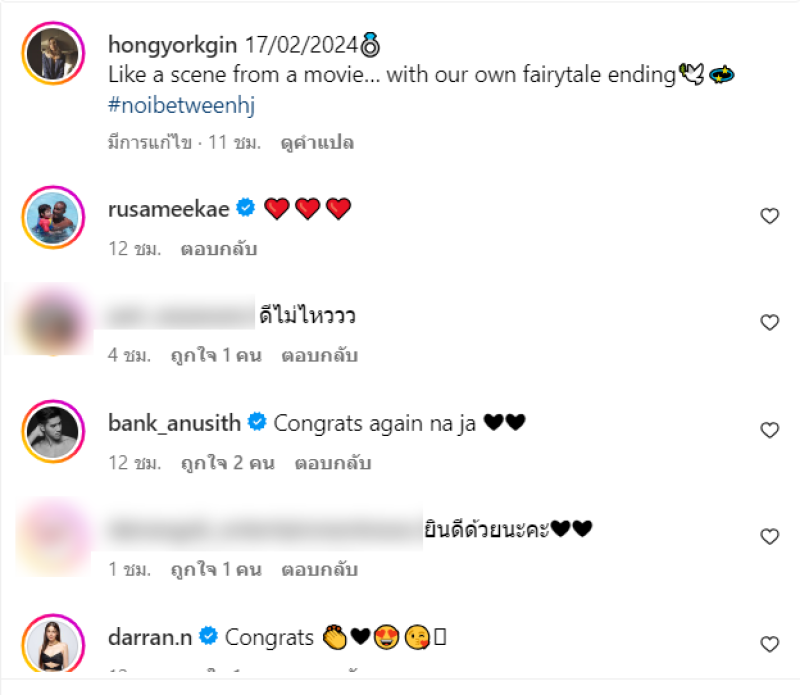800x695 pixels.
Task: Click ดูคำแปล to see translation
Action: tap(317, 142)
